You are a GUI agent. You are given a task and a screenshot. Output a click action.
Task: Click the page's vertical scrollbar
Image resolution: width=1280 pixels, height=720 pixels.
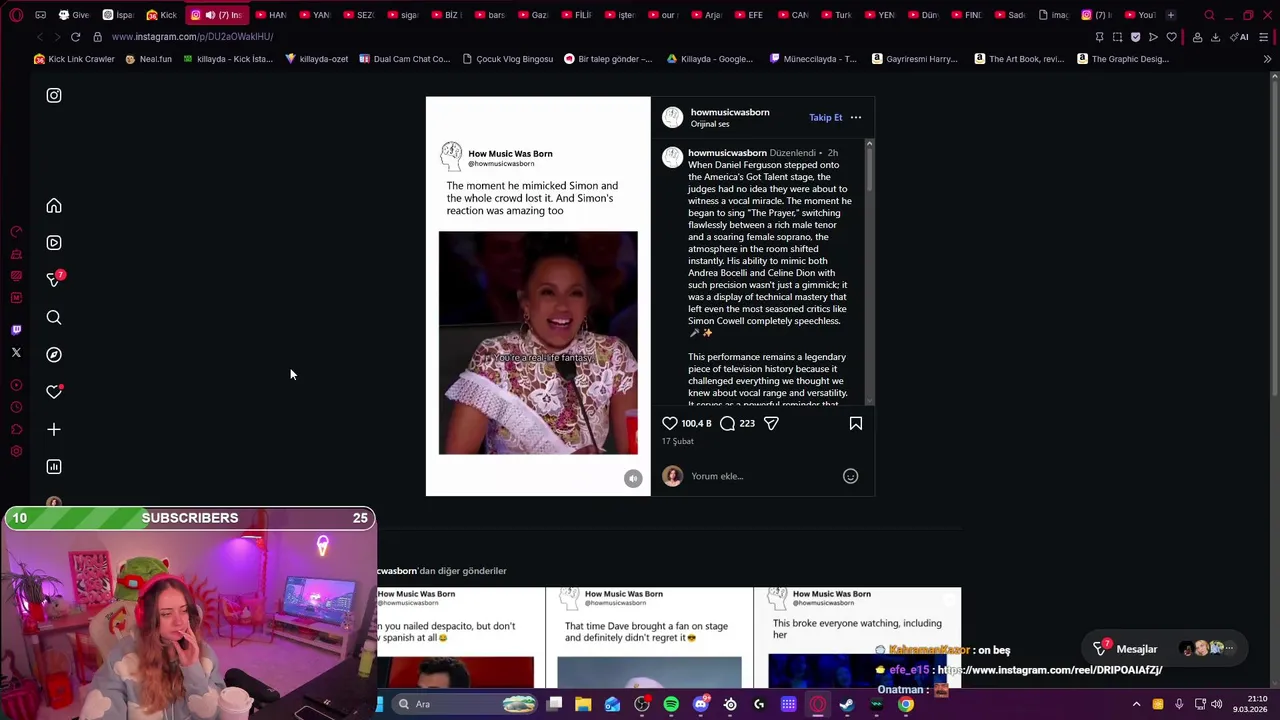tap(1274, 240)
